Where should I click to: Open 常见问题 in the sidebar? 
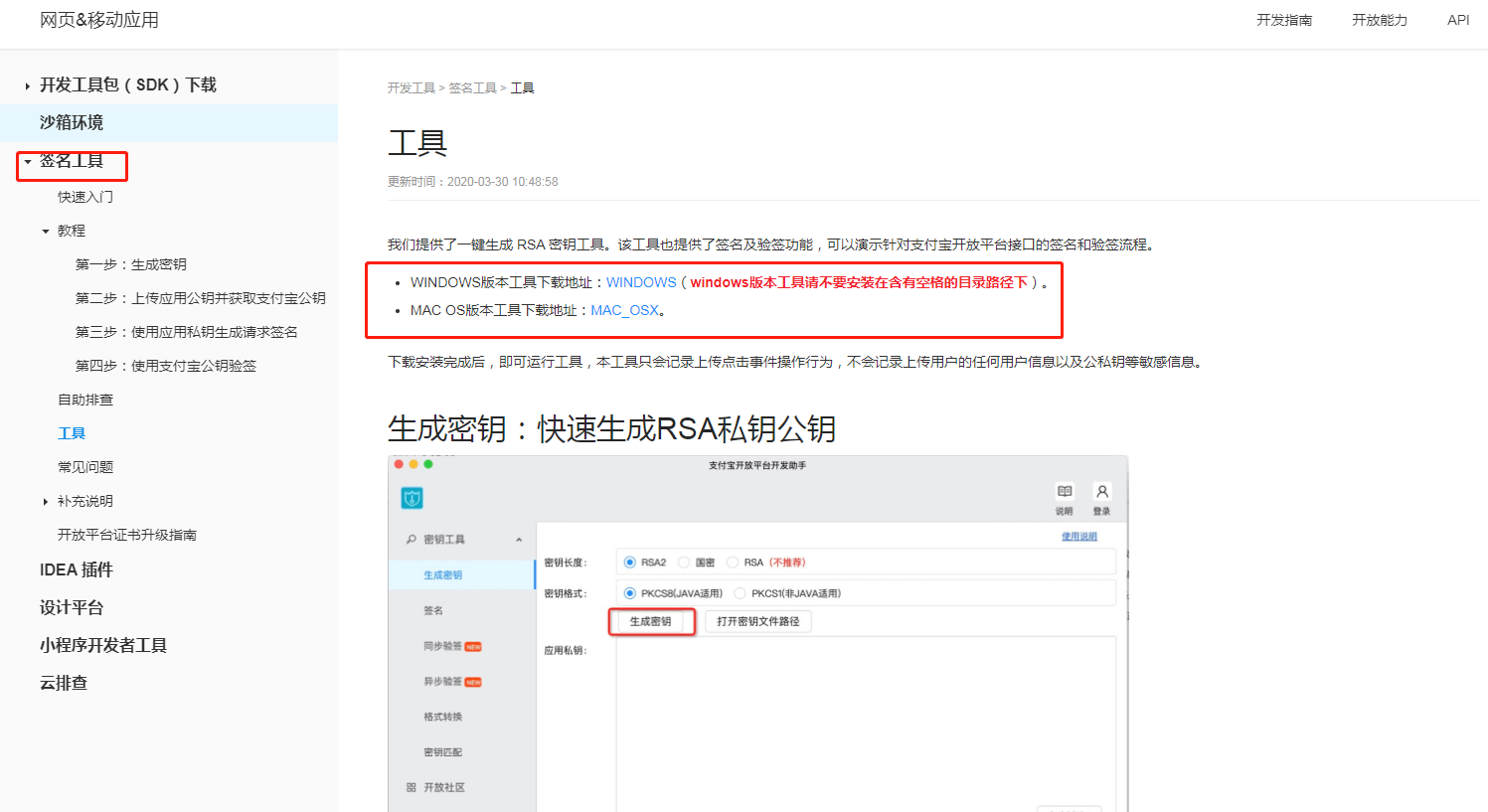pos(85,467)
